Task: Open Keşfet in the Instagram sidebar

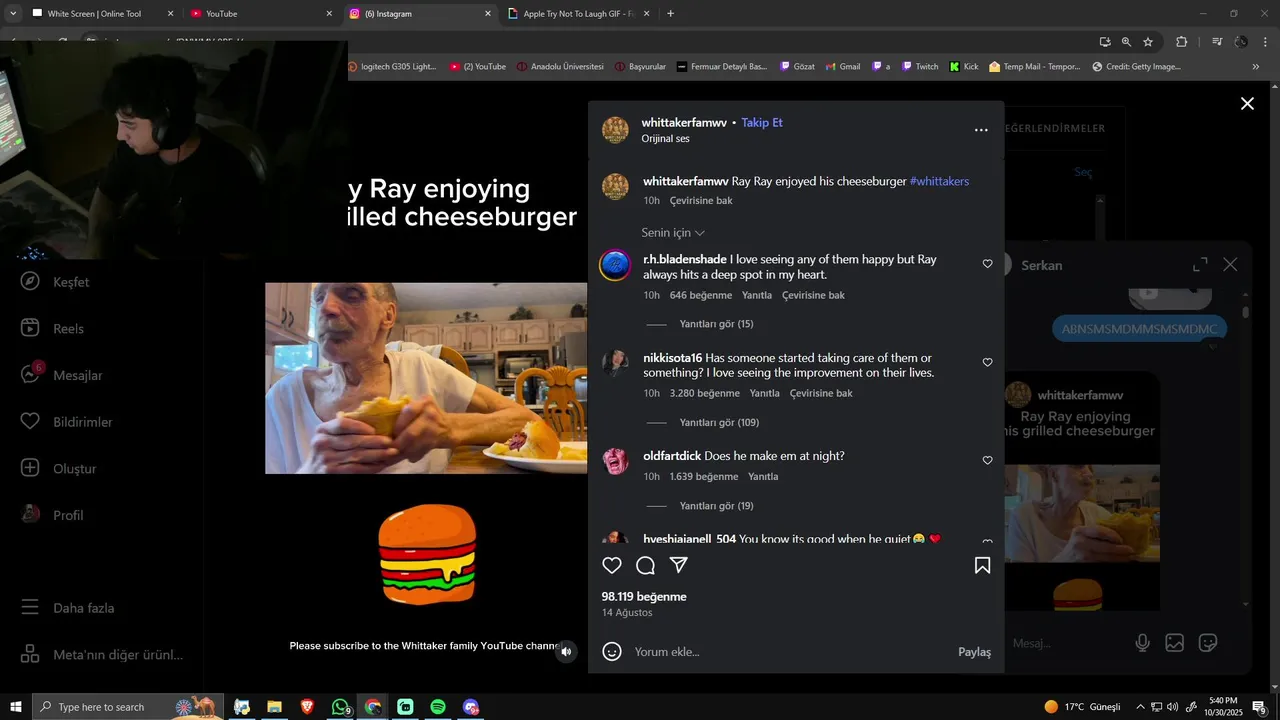Action: pos(56,282)
